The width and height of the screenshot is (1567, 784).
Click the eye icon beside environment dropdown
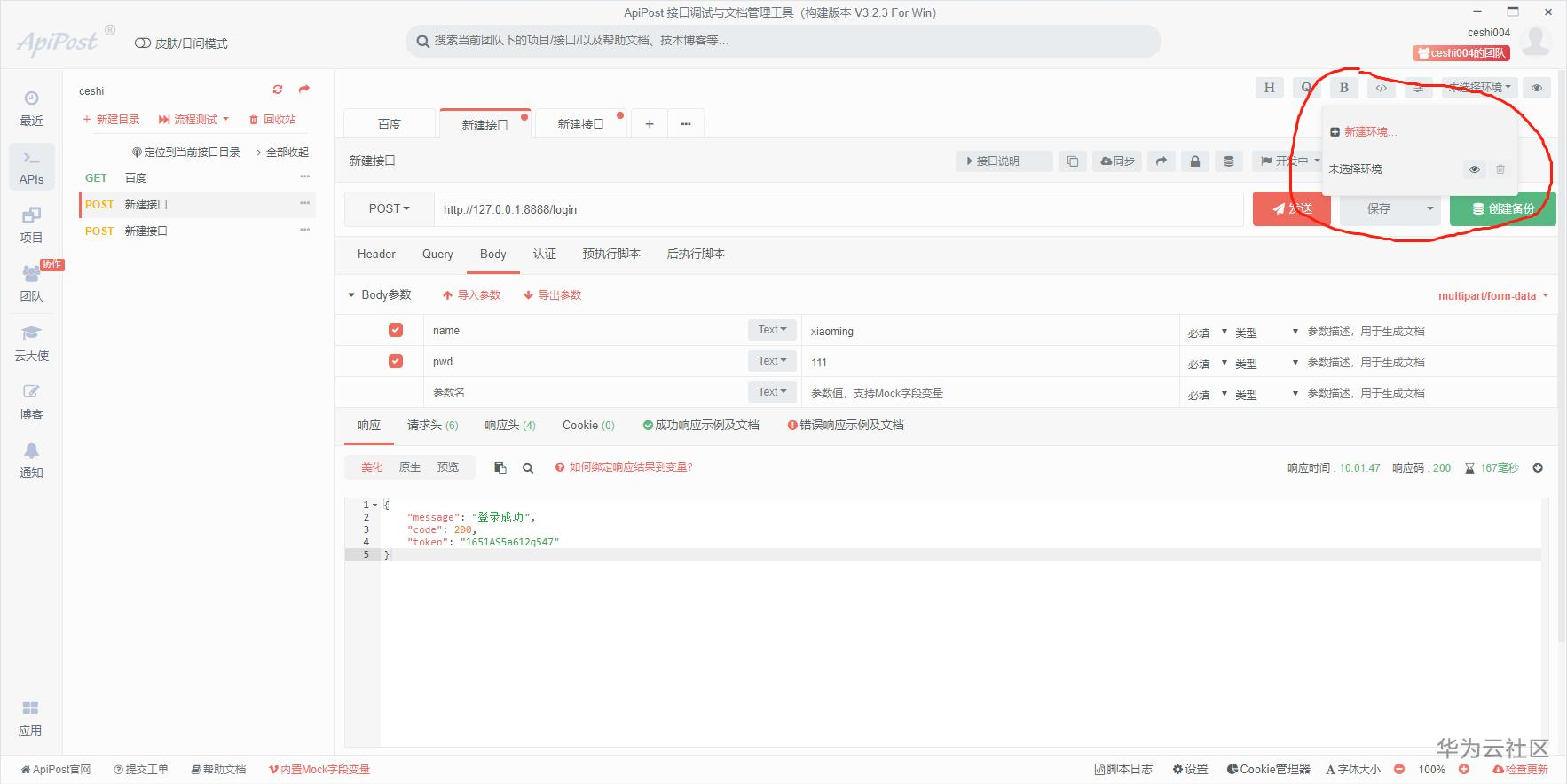[1537, 88]
